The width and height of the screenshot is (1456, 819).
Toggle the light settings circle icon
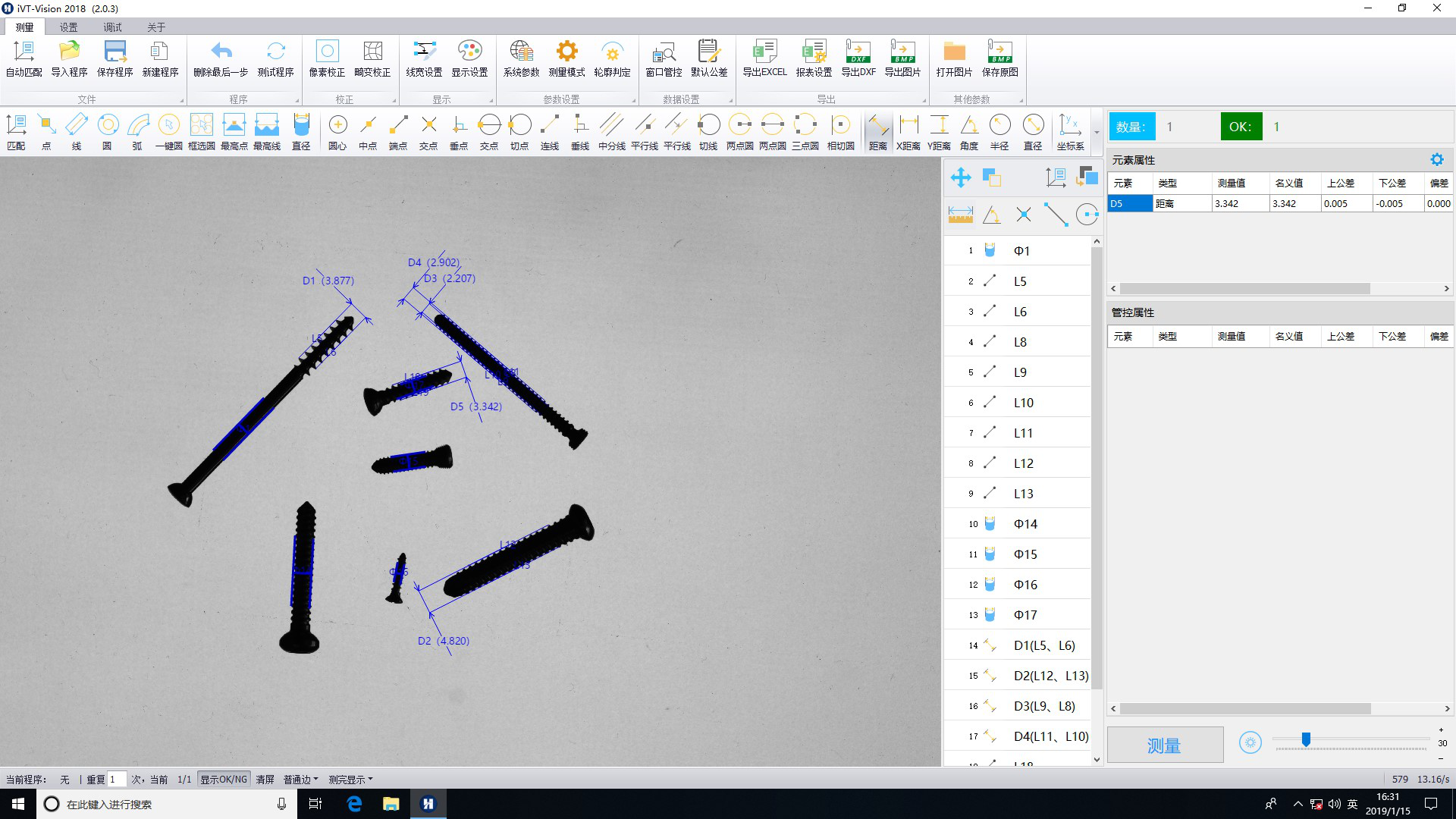tap(1250, 742)
